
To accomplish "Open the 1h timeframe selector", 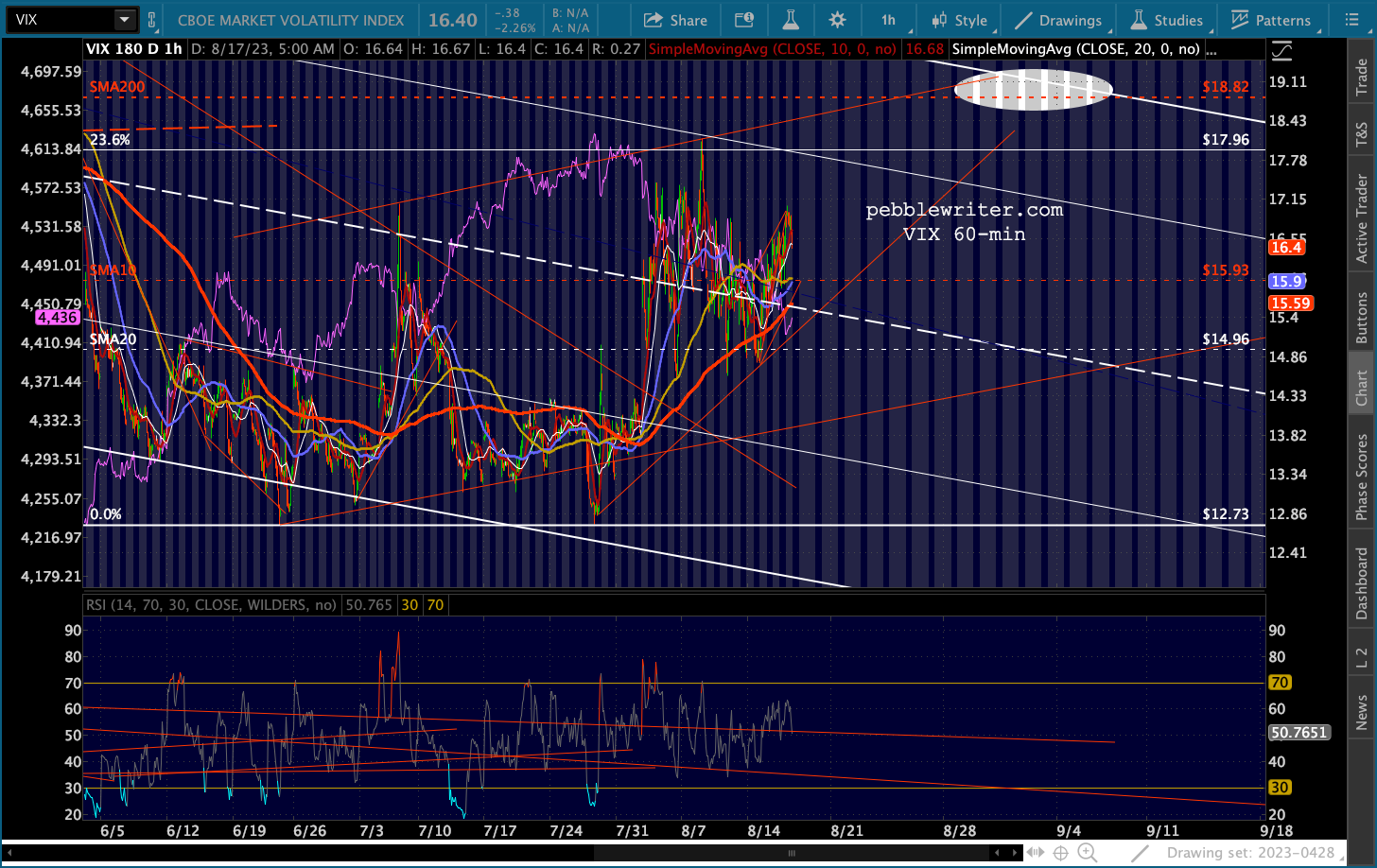I will [888, 20].
